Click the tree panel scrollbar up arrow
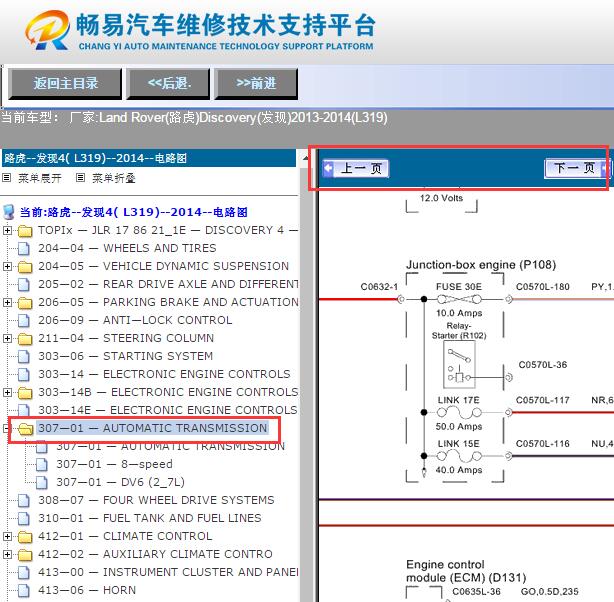 (305, 158)
